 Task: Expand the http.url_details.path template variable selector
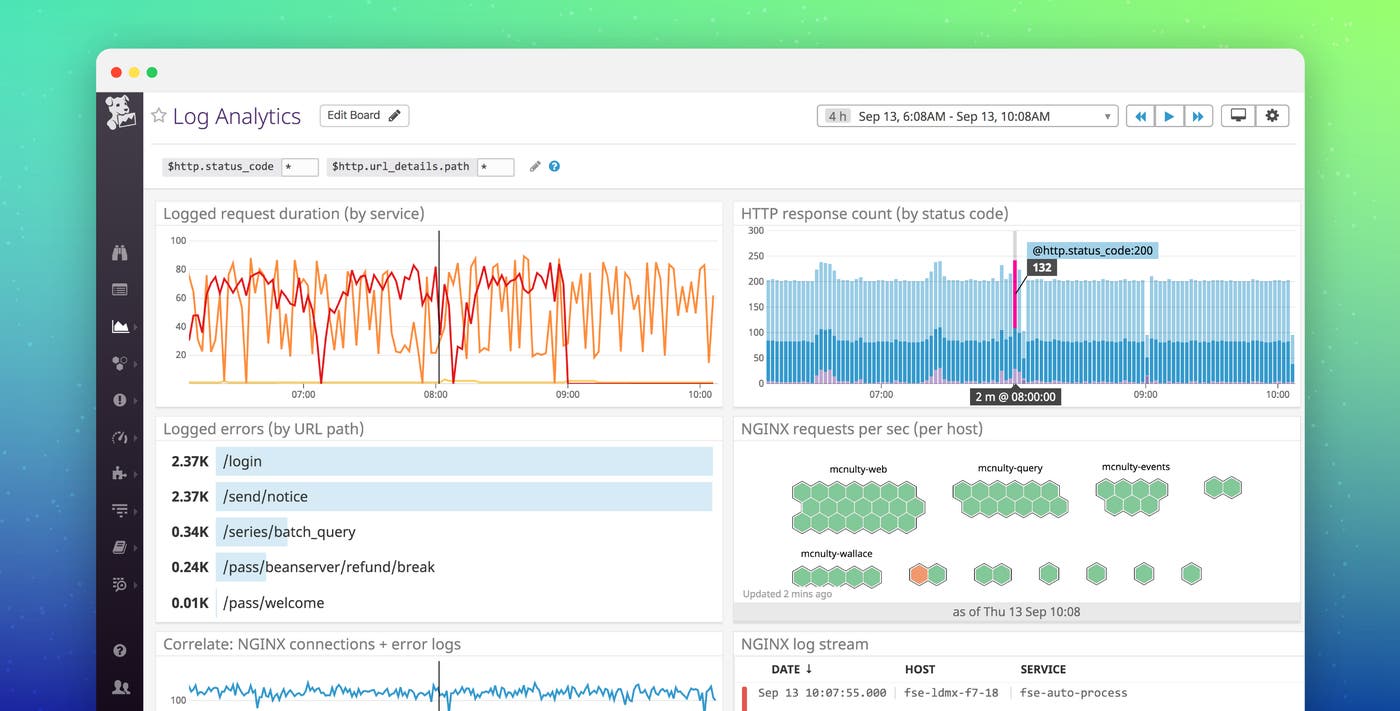(x=496, y=166)
